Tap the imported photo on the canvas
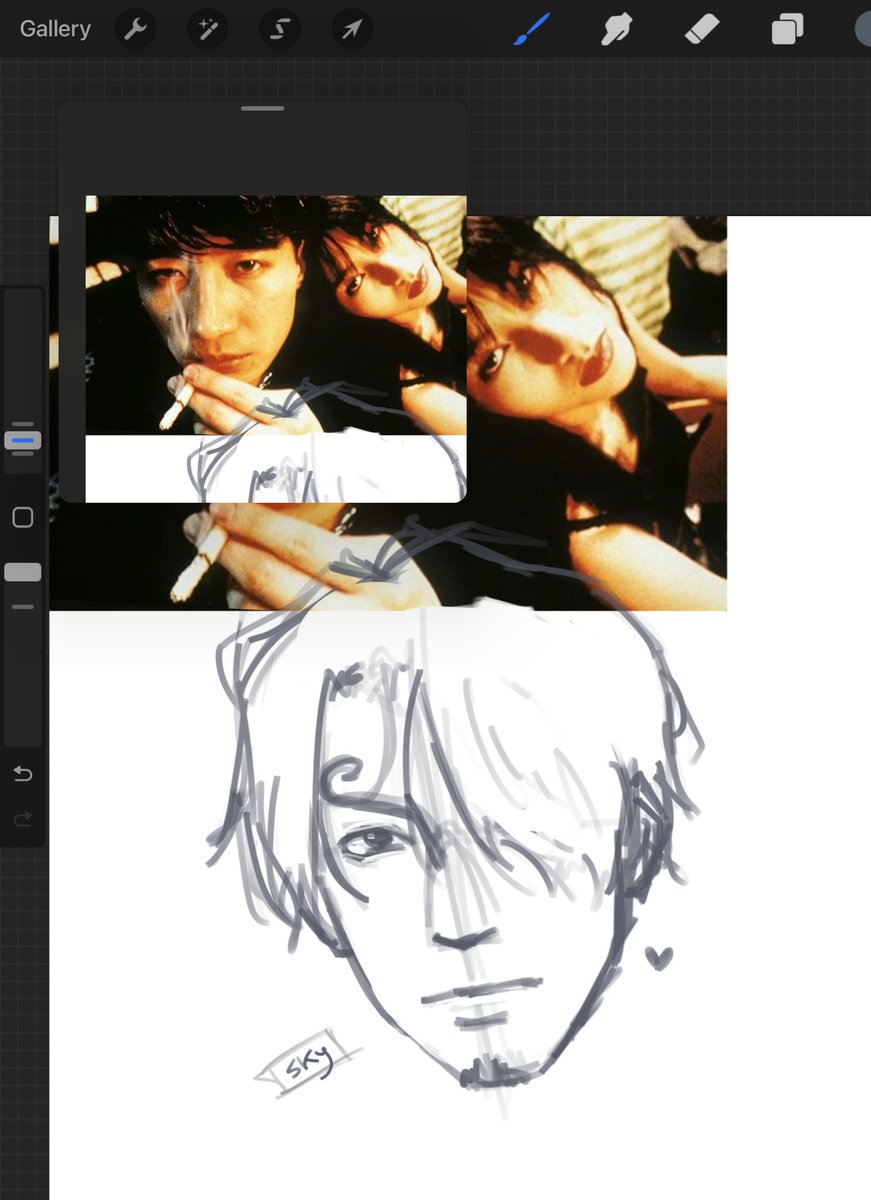This screenshot has height=1200, width=871. [x=596, y=412]
